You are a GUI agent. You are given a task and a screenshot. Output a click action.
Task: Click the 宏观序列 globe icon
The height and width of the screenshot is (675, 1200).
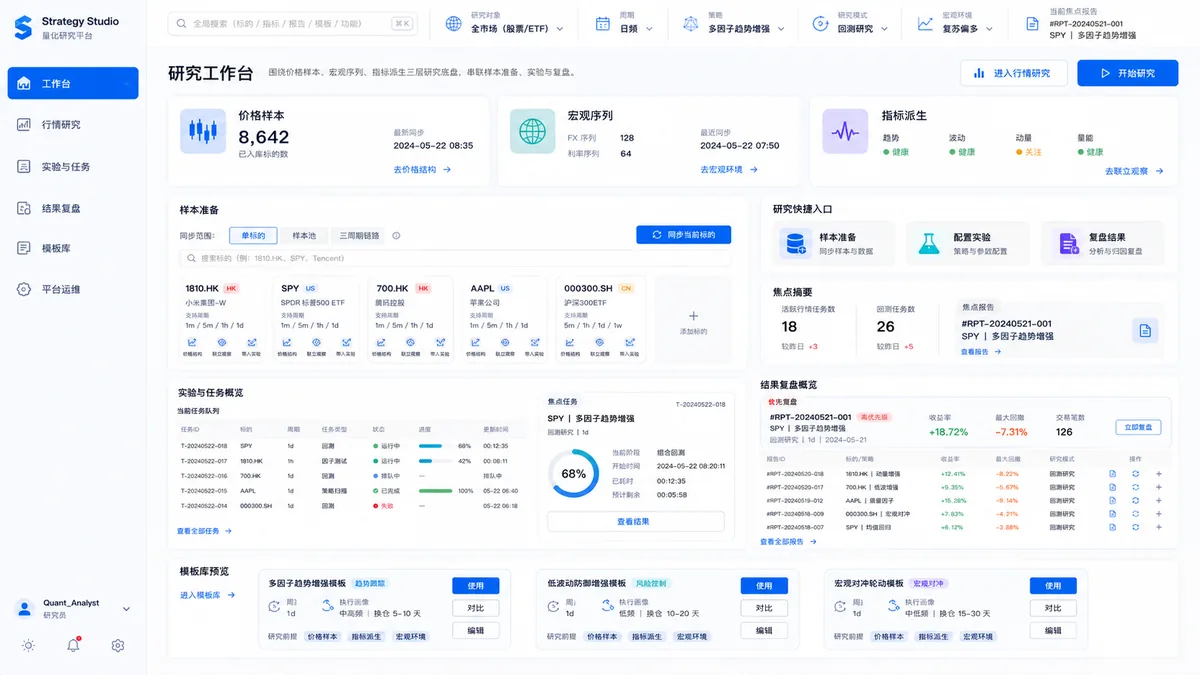pos(532,131)
